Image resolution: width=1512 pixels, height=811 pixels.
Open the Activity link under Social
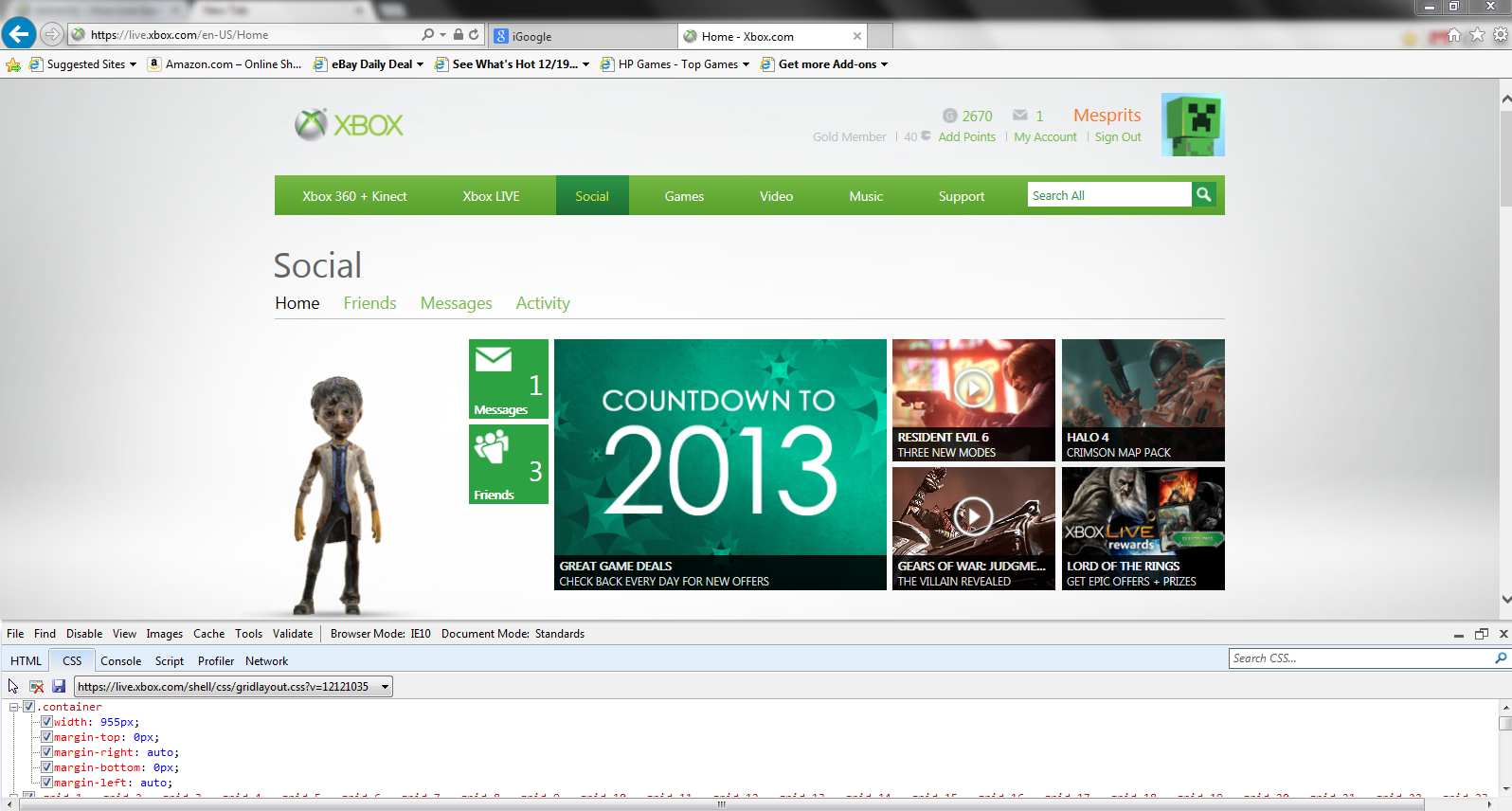click(543, 303)
